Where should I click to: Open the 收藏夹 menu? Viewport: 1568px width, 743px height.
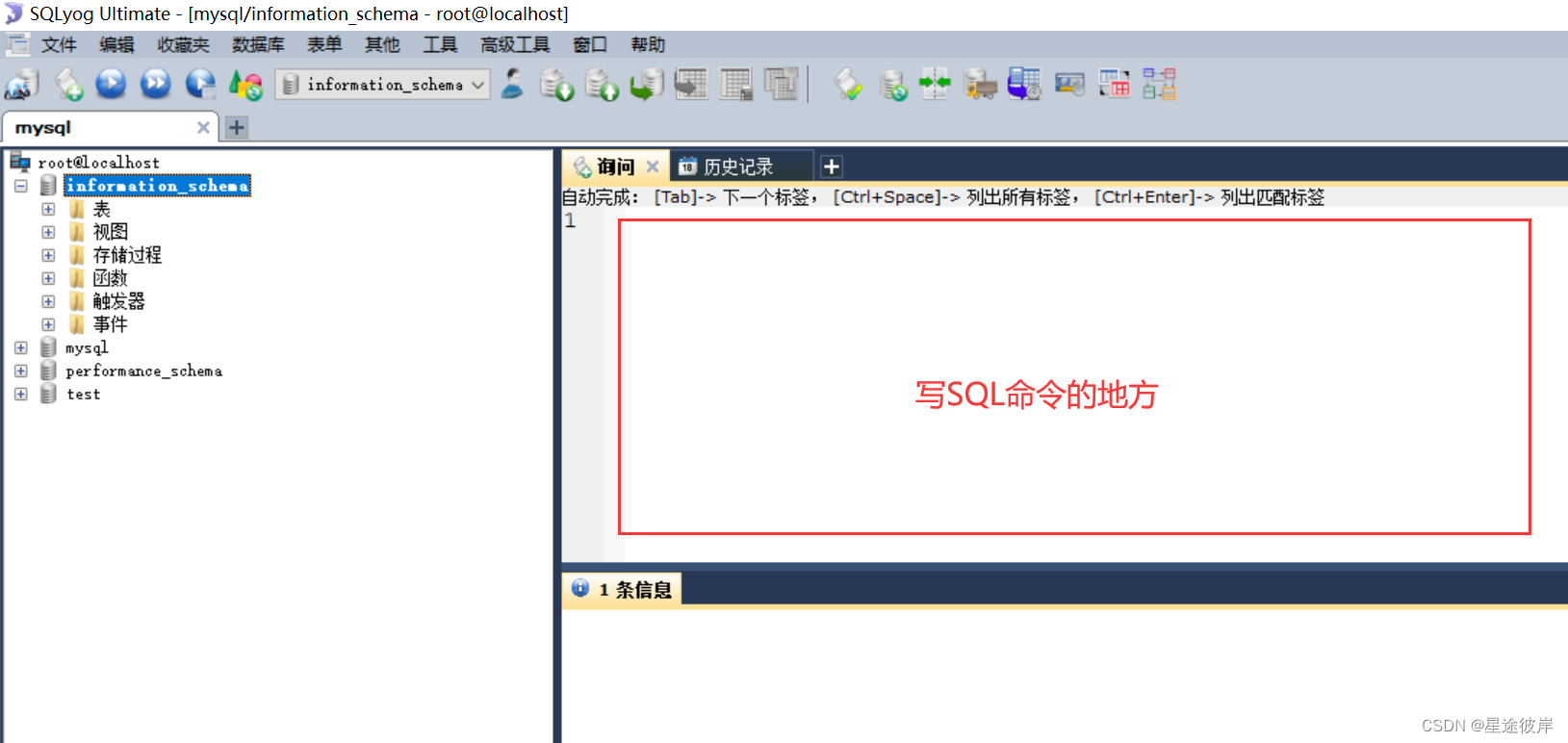[184, 44]
